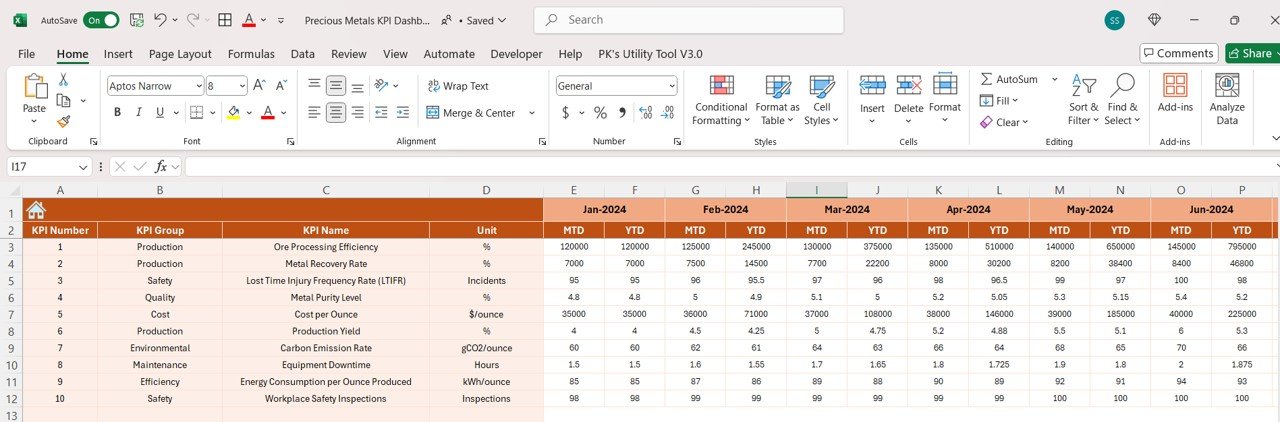Switch to the Insert tab

pos(118,54)
